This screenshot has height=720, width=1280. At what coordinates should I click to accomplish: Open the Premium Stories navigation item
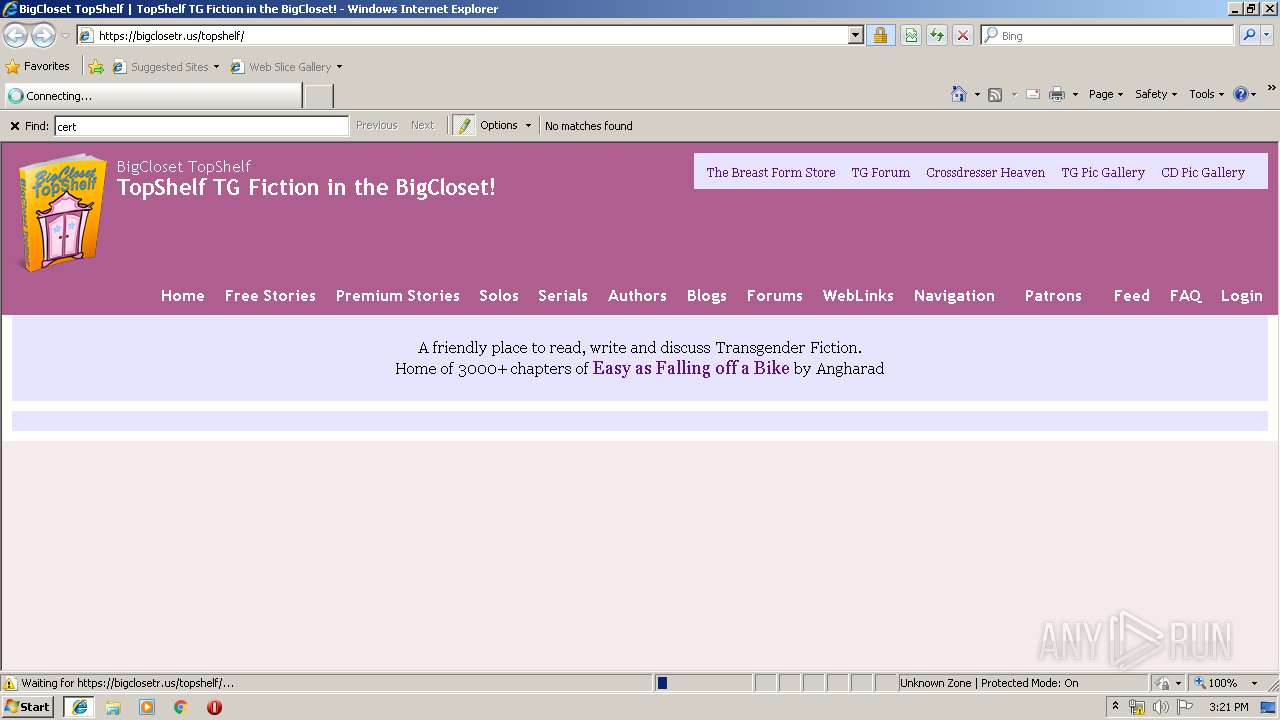[398, 296]
